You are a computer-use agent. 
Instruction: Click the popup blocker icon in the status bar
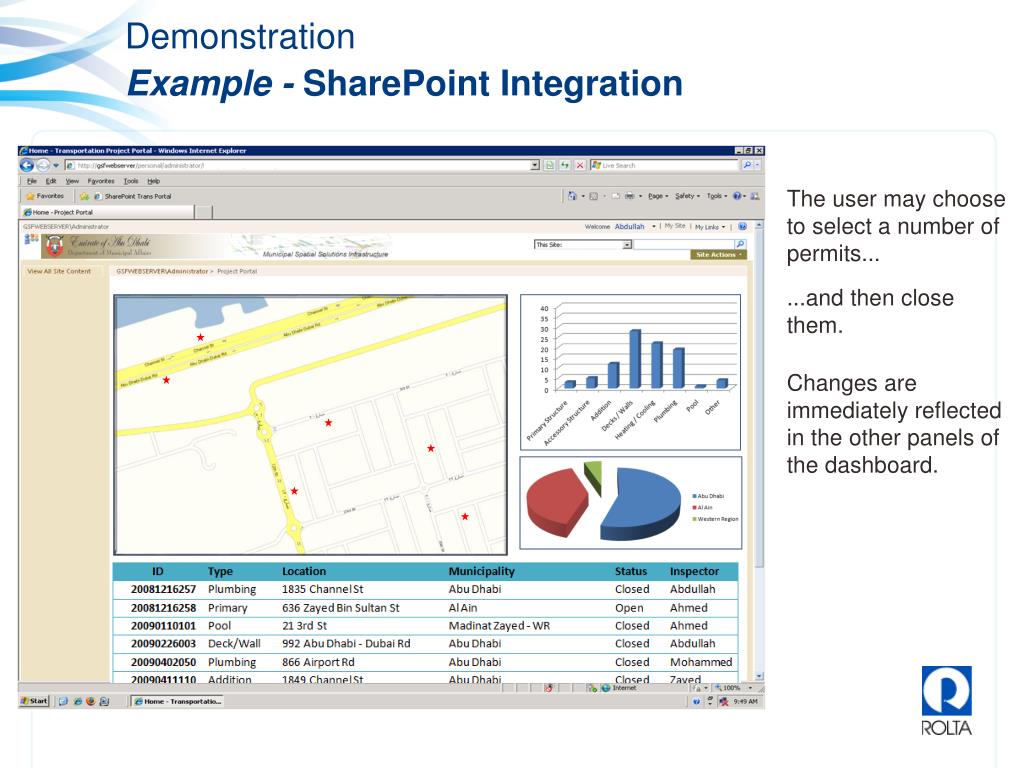(549, 688)
